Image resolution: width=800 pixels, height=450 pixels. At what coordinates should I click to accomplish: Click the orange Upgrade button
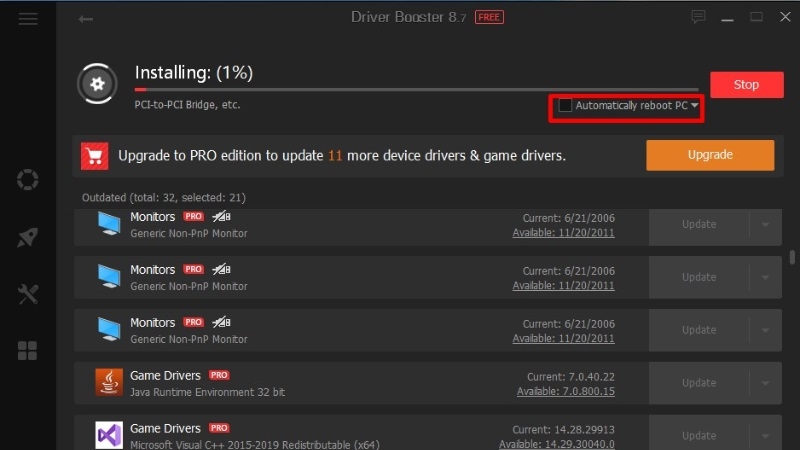(710, 155)
